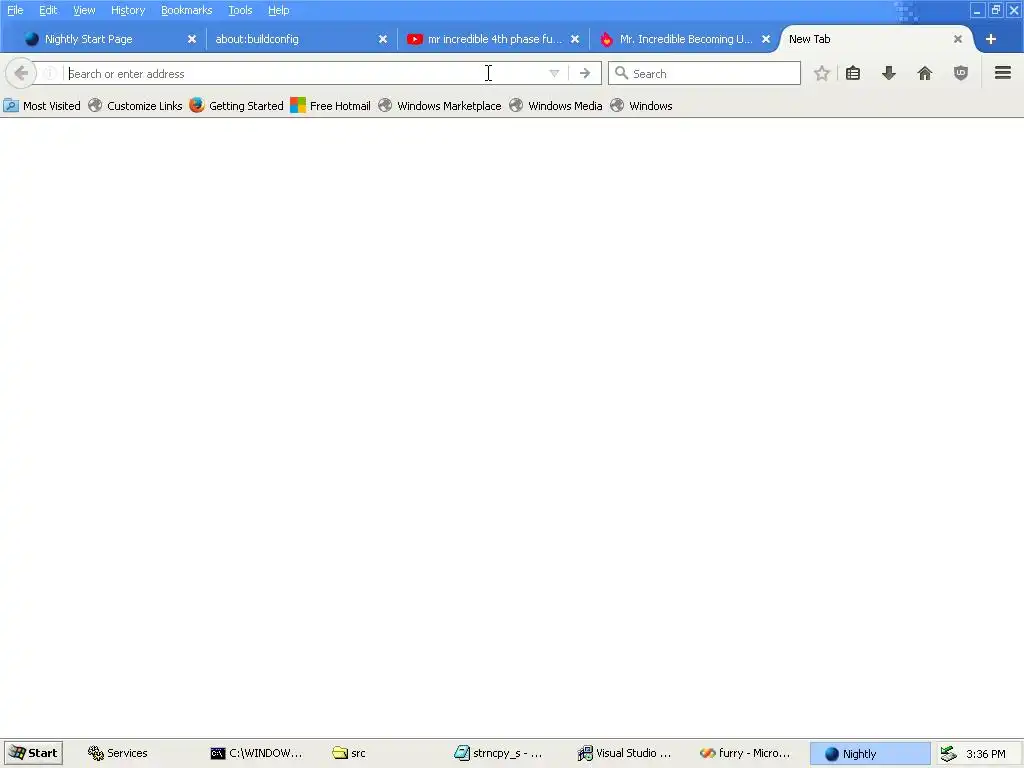Open the Help menu
This screenshot has width=1024, height=768.
click(279, 10)
